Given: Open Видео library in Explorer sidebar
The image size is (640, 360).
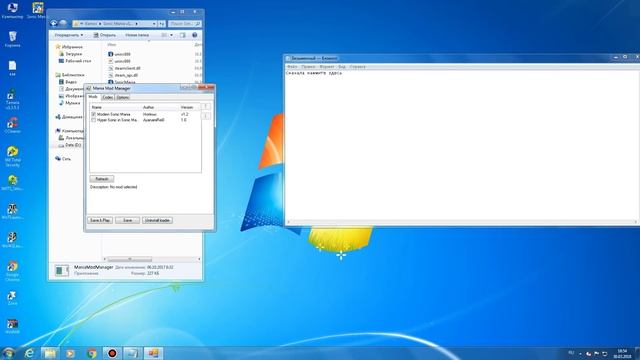Looking at the screenshot, I should pyautogui.click(x=68, y=82).
